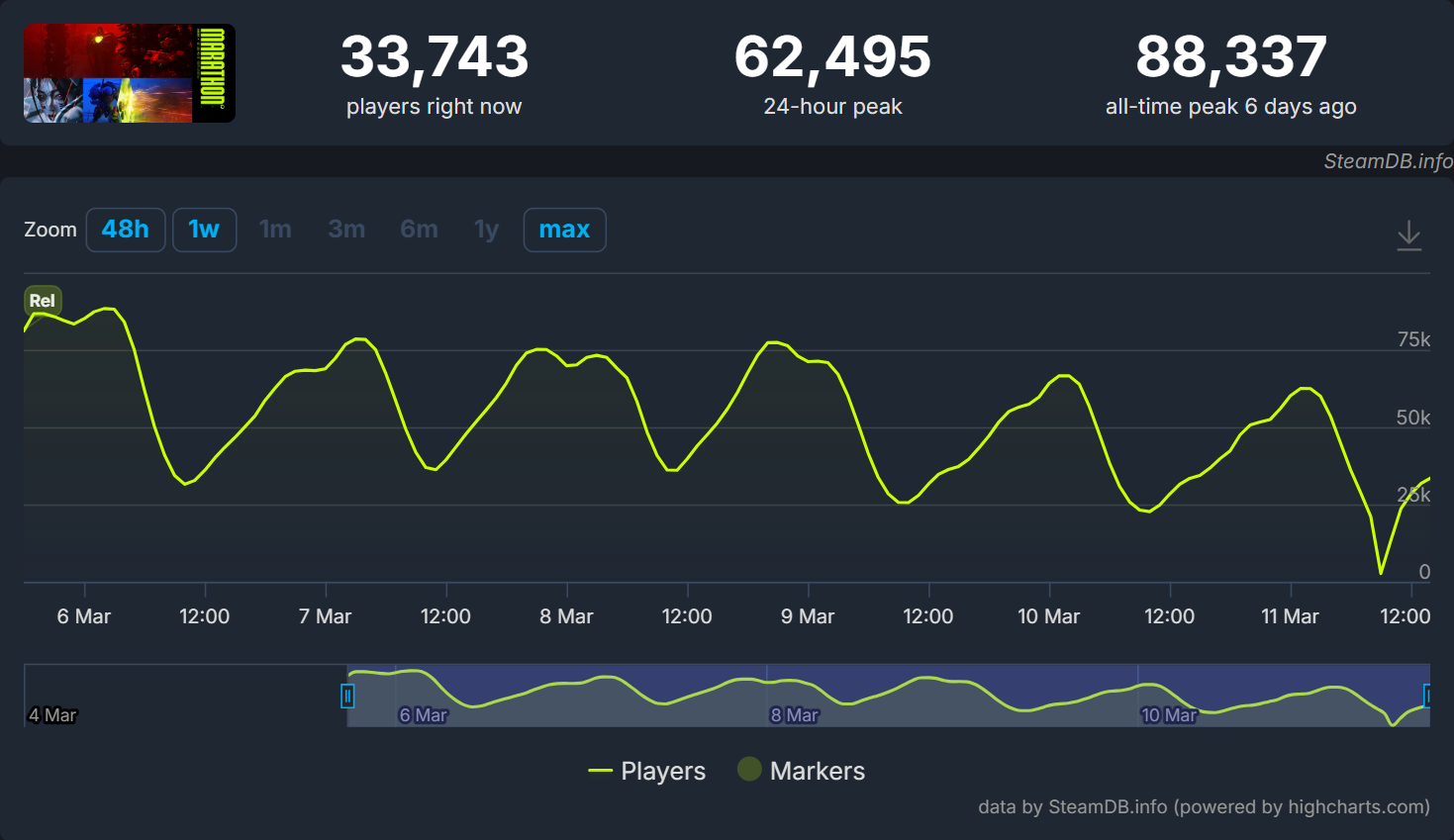The width and height of the screenshot is (1454, 840).
Task: Select the 1w zoom range
Action: [204, 230]
